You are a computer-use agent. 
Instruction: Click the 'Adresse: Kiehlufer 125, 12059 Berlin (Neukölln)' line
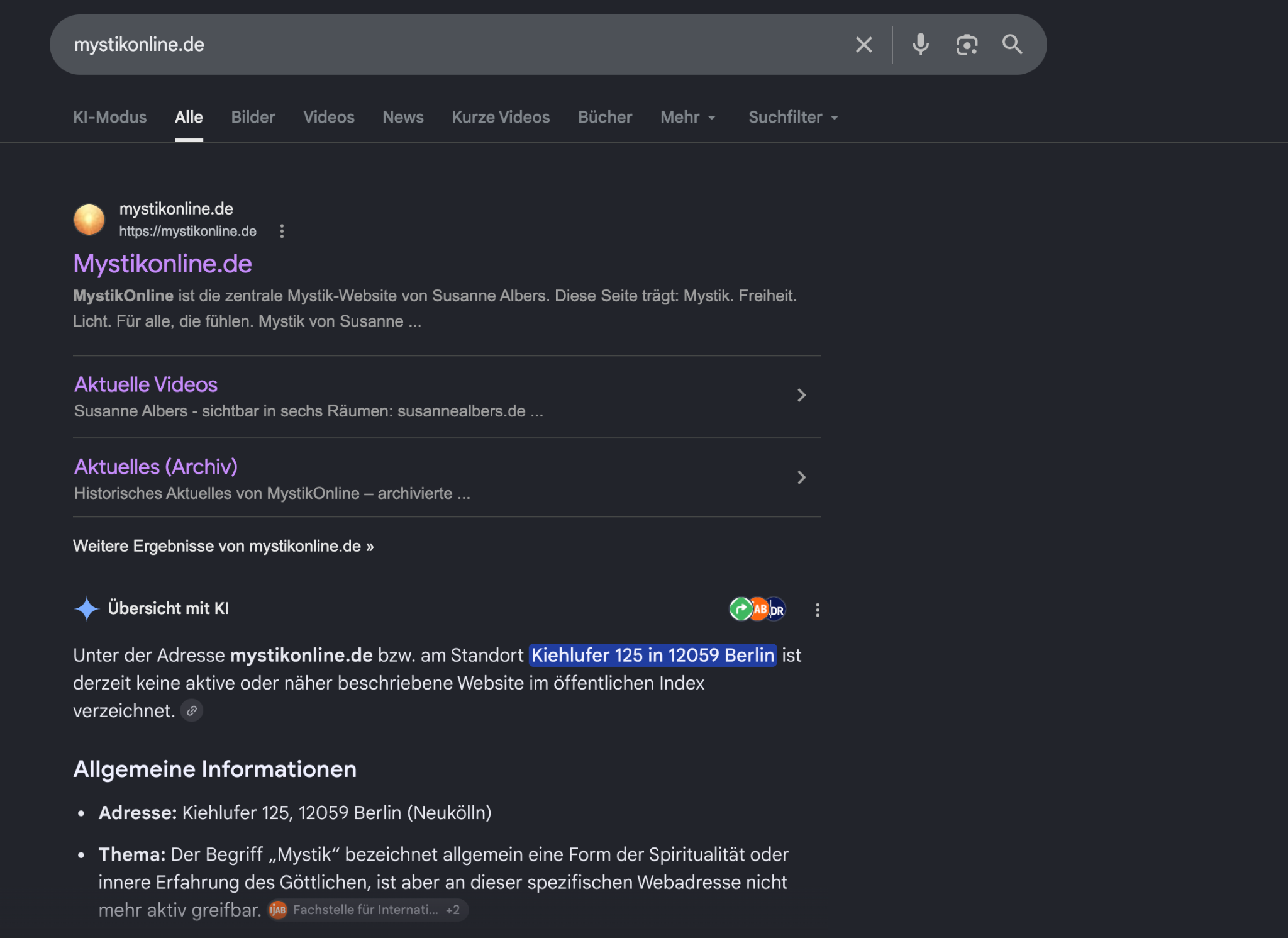tap(295, 813)
